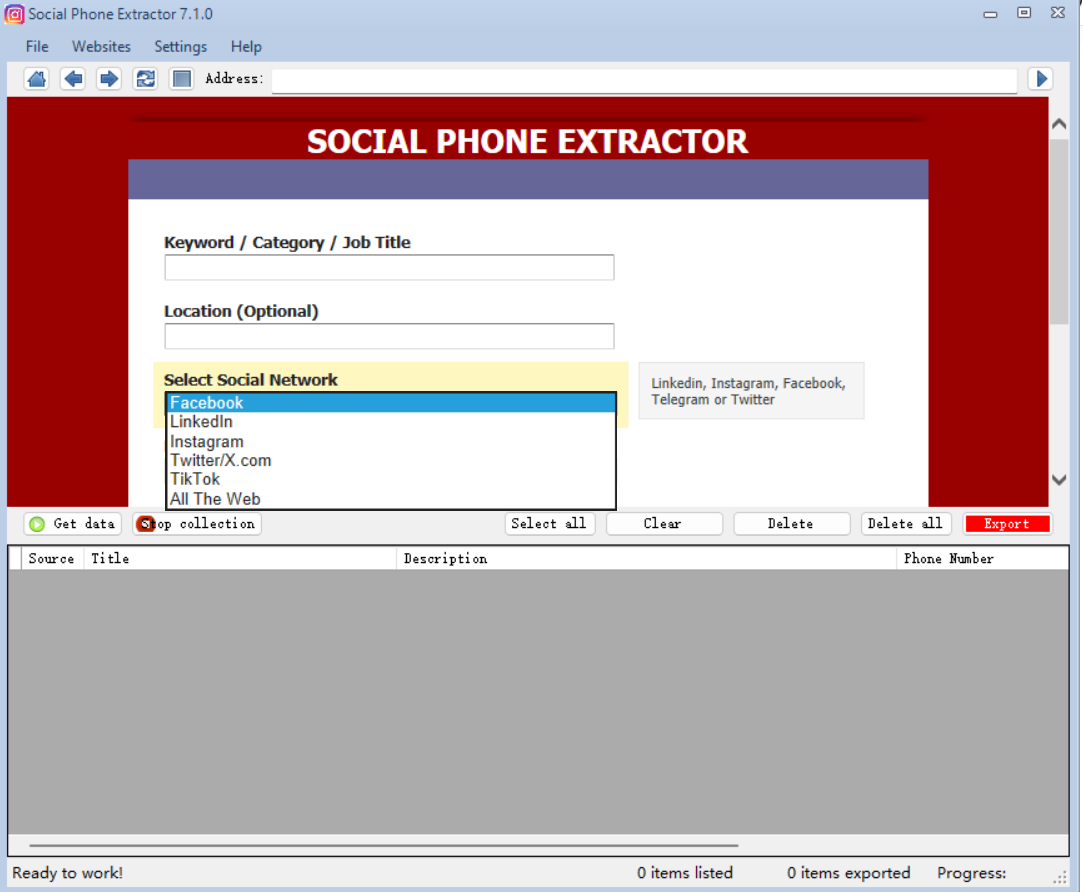The height and width of the screenshot is (892, 1083).
Task: Click the Location (Optional) field
Action: tap(389, 336)
